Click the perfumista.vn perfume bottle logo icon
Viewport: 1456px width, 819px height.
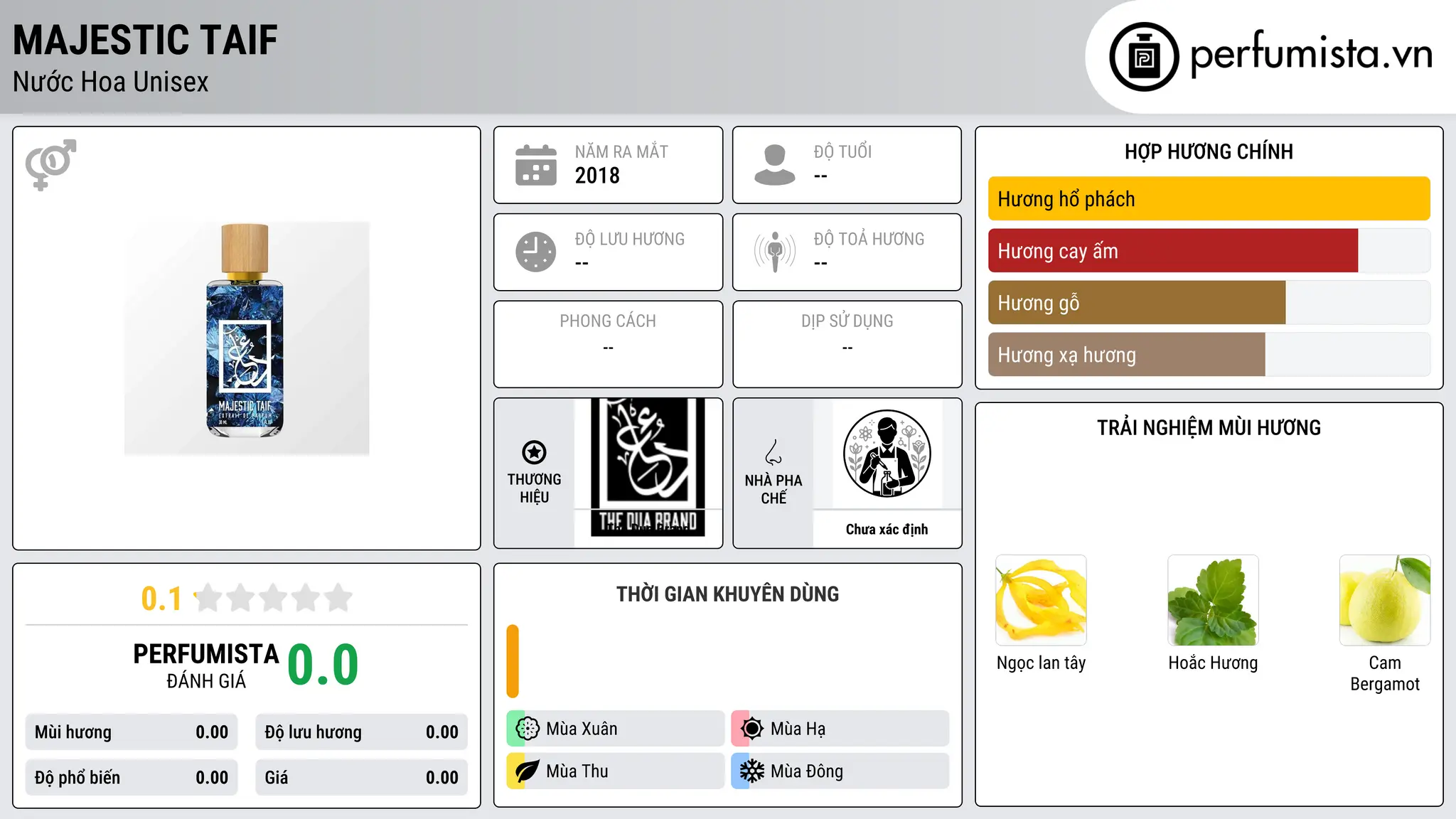tap(1144, 57)
